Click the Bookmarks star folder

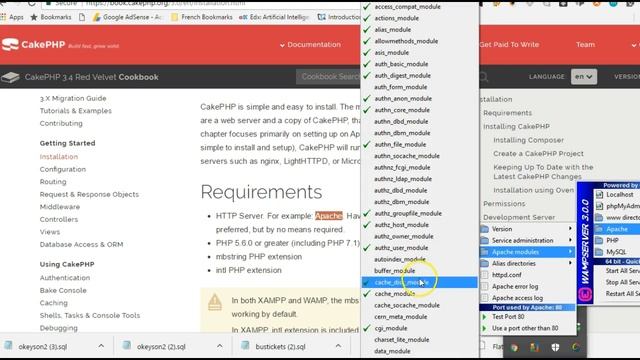pyautogui.click(x=51, y=17)
